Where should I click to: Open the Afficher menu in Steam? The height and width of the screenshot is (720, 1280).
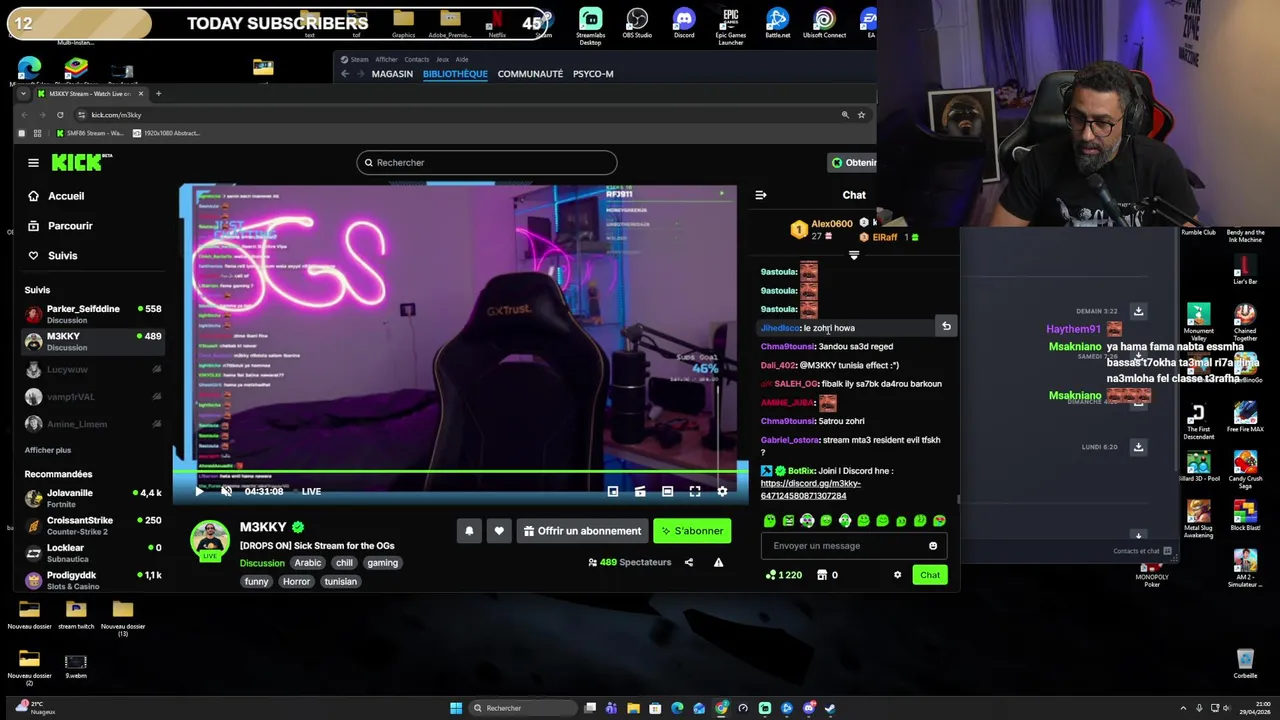pos(386,59)
